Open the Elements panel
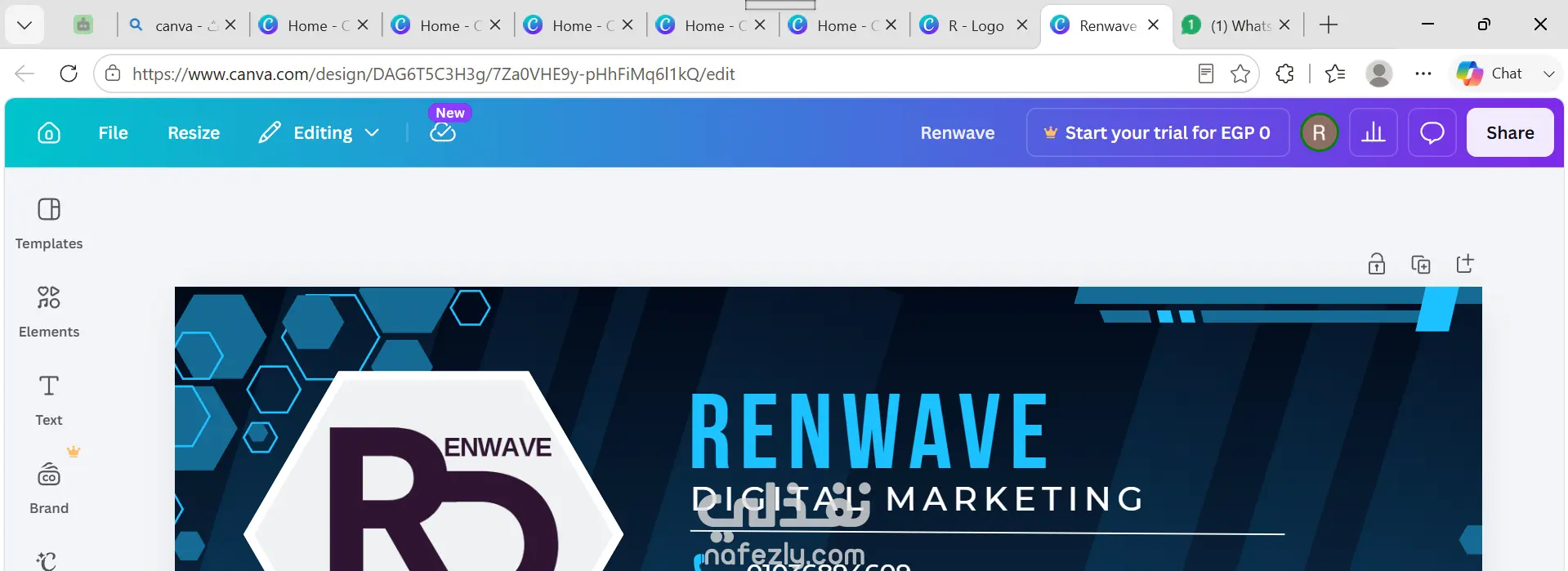Image resolution: width=1568 pixels, height=571 pixels. (x=49, y=312)
